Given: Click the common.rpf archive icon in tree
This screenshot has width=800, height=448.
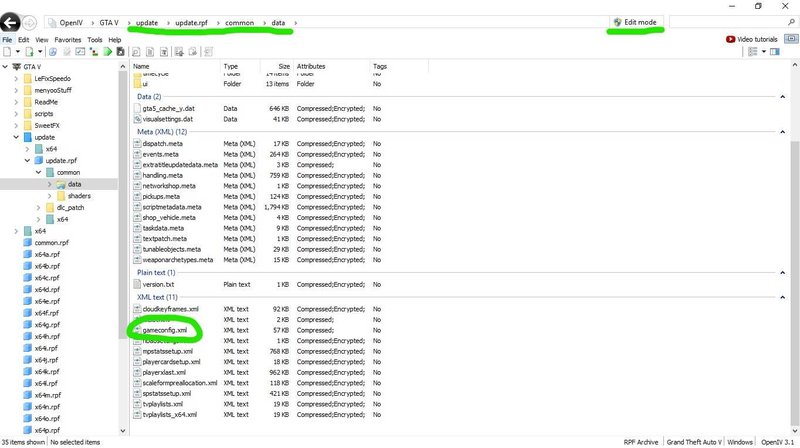Looking at the screenshot, I should coord(28,243).
